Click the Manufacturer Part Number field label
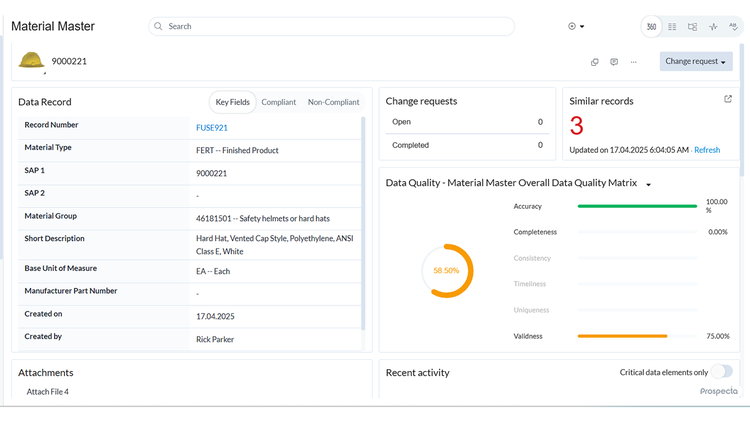Screen dimensions: 750x422 coord(71,291)
